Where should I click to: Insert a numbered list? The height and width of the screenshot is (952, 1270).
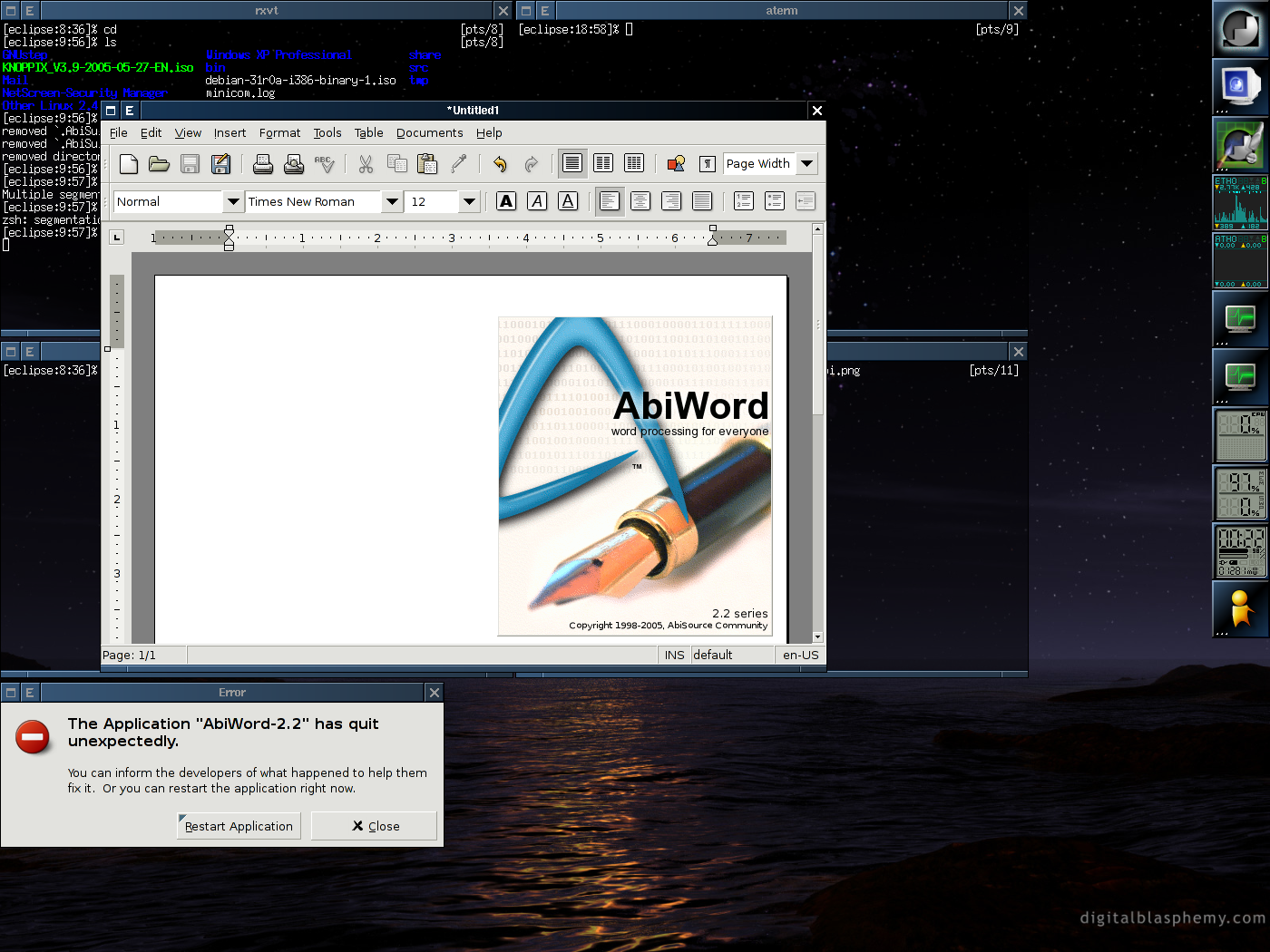coord(744,201)
